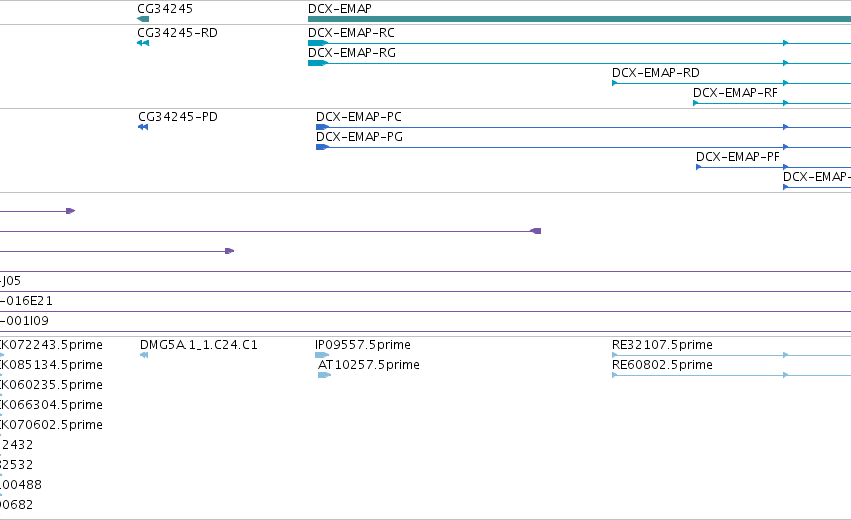This screenshot has height=520, width=851.
Task: Click the purple clone label ending J05
Action: coord(10,281)
